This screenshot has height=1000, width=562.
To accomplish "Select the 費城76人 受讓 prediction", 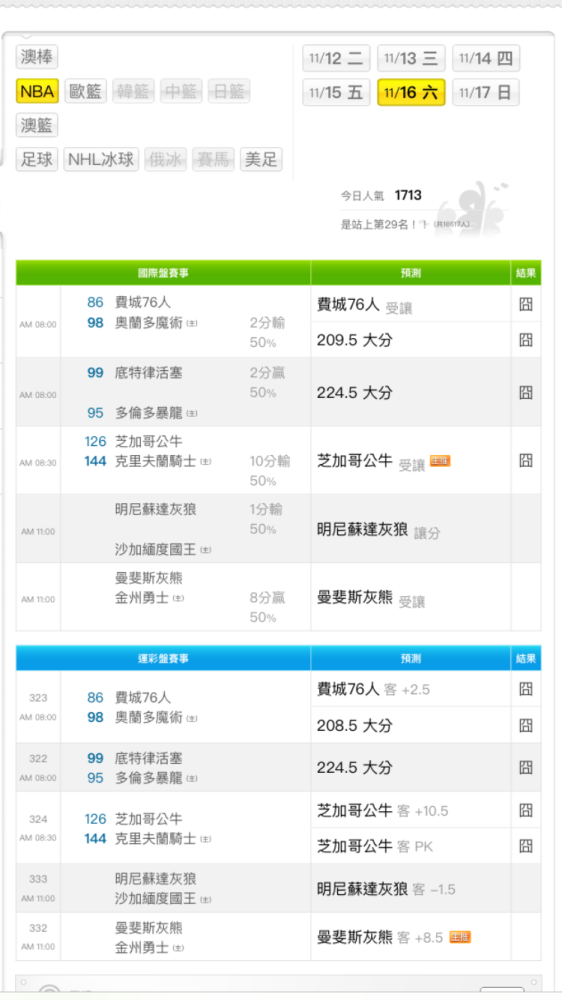I will [365, 305].
